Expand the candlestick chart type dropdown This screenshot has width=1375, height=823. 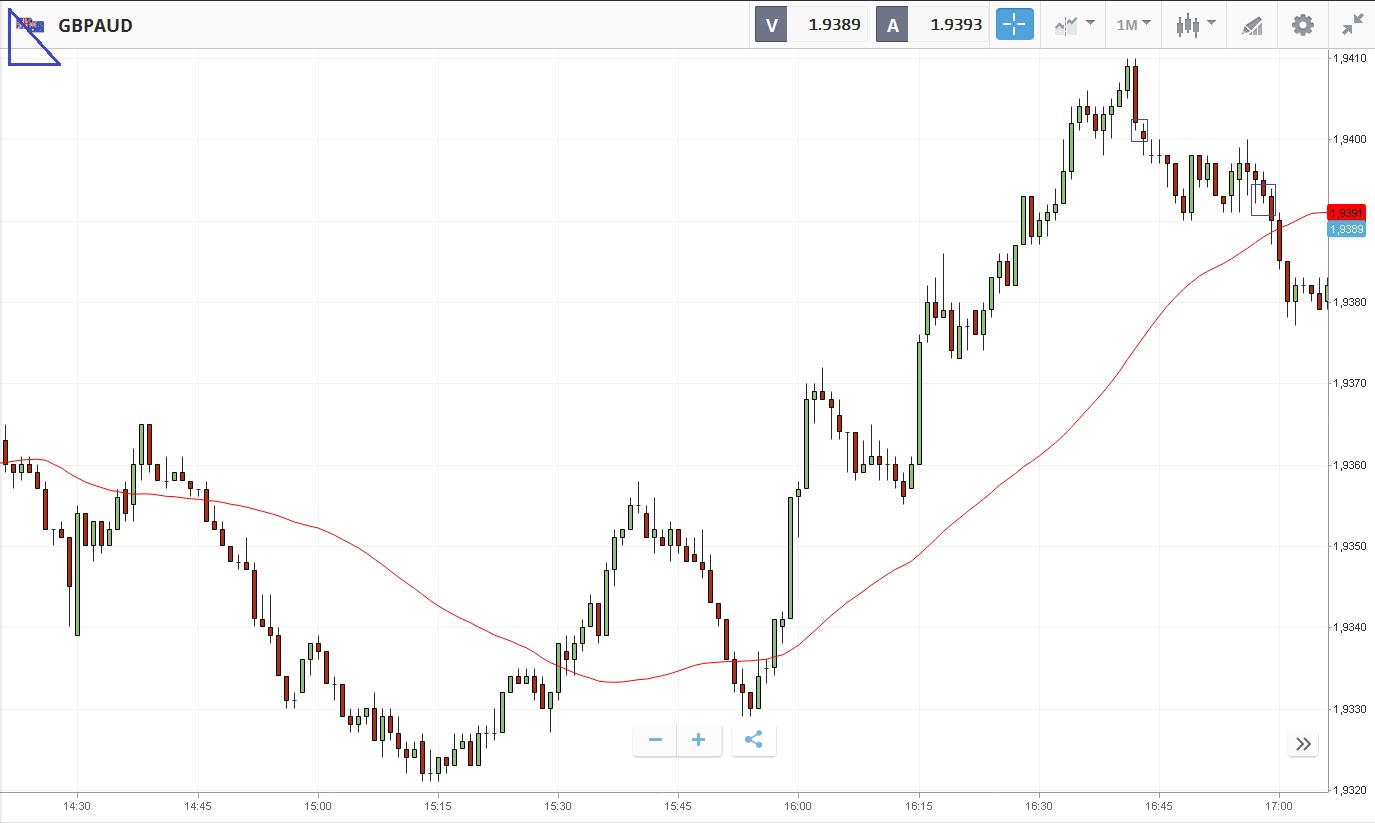point(1196,25)
